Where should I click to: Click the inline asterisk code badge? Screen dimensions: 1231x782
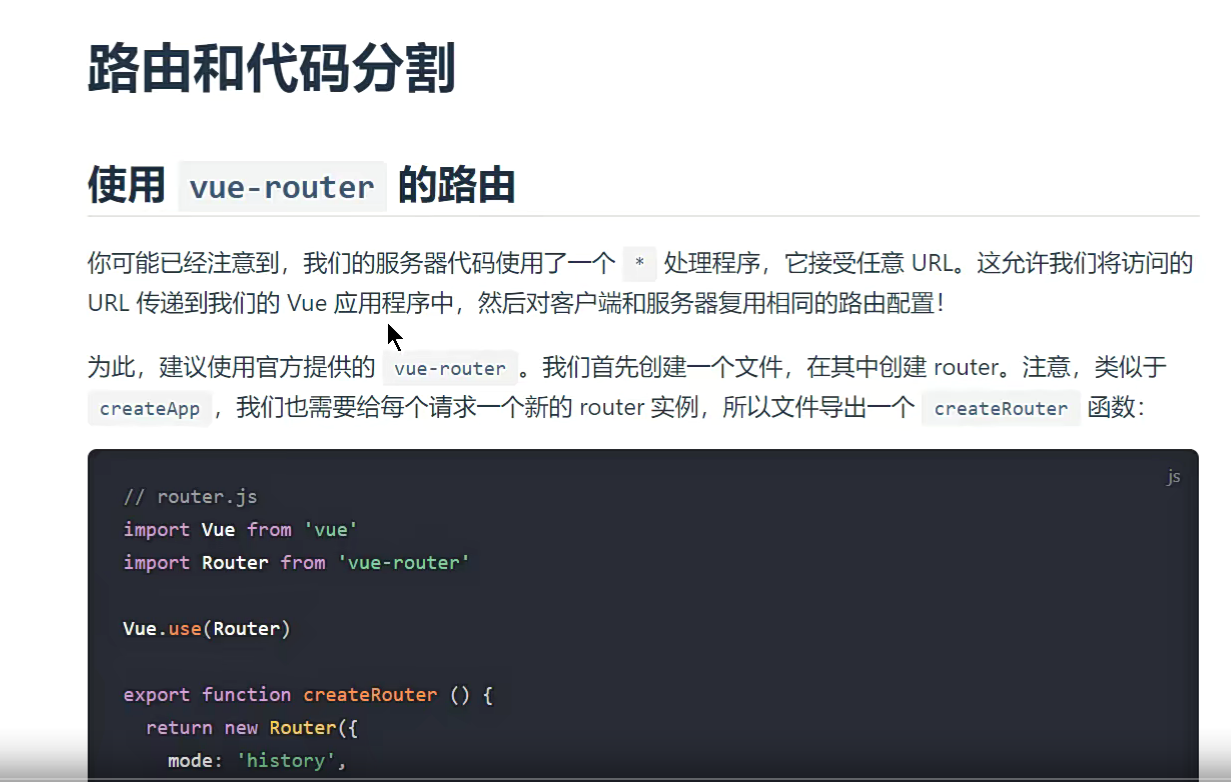tap(639, 264)
